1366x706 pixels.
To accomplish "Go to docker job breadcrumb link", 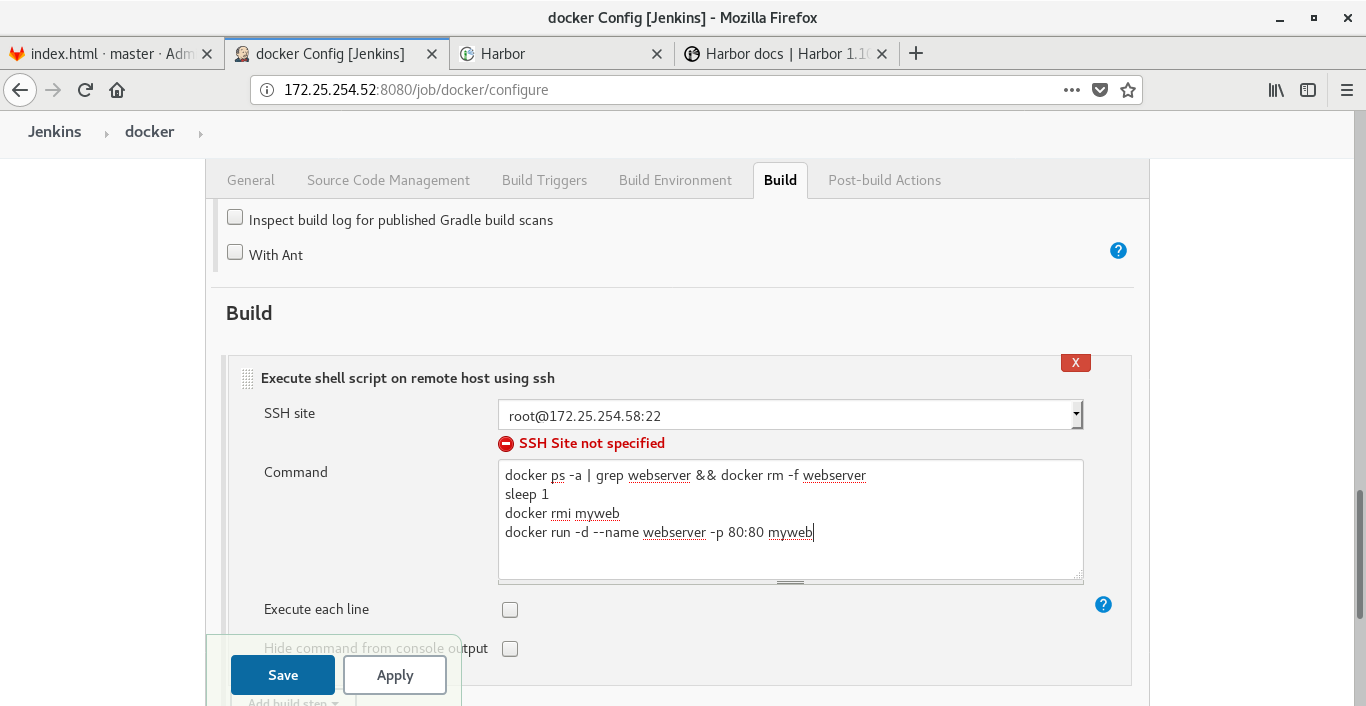I will 150,132.
